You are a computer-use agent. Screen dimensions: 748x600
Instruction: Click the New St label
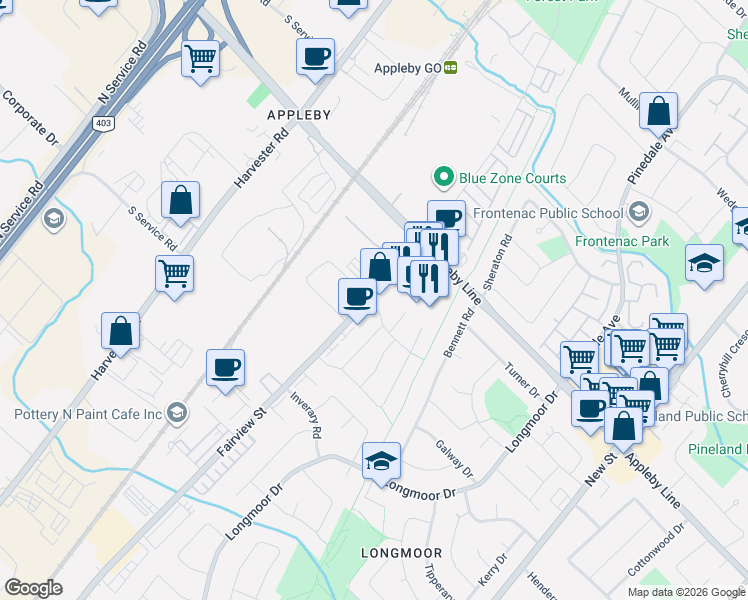601,470
